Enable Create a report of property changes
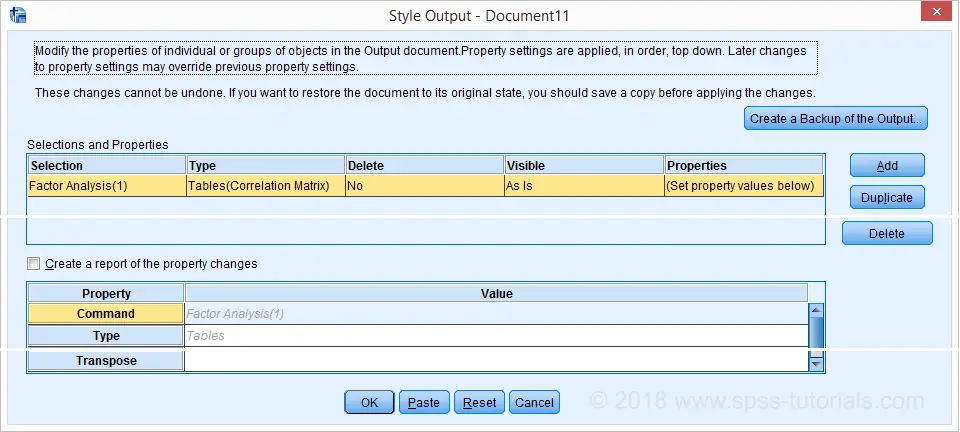Screen dimensions: 960x432 tap(34, 264)
